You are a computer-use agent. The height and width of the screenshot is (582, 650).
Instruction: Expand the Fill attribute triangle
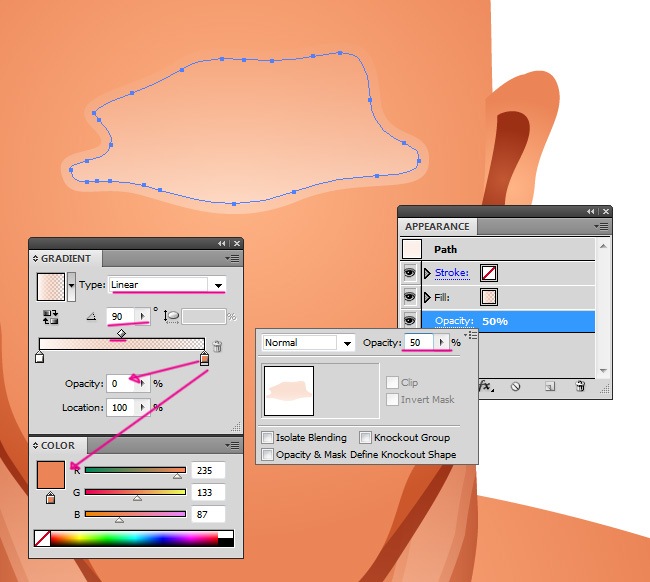click(x=427, y=297)
